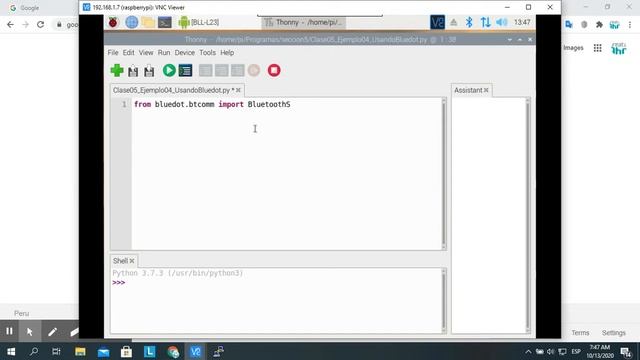Click the Bluetooth tray icon
The image size is (640, 360).
click(x=469, y=22)
